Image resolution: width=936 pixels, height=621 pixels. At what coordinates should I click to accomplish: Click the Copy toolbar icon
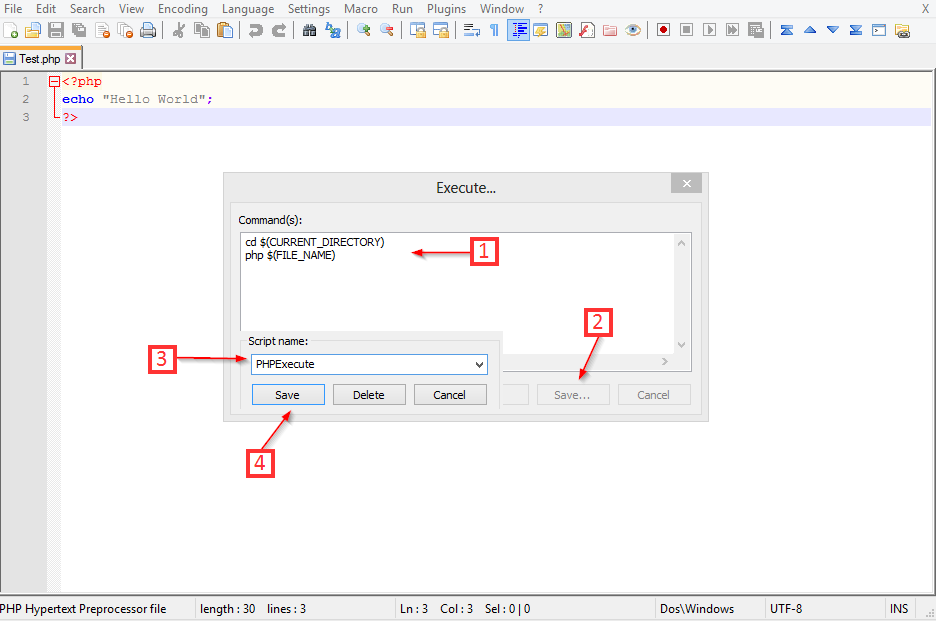click(x=202, y=30)
